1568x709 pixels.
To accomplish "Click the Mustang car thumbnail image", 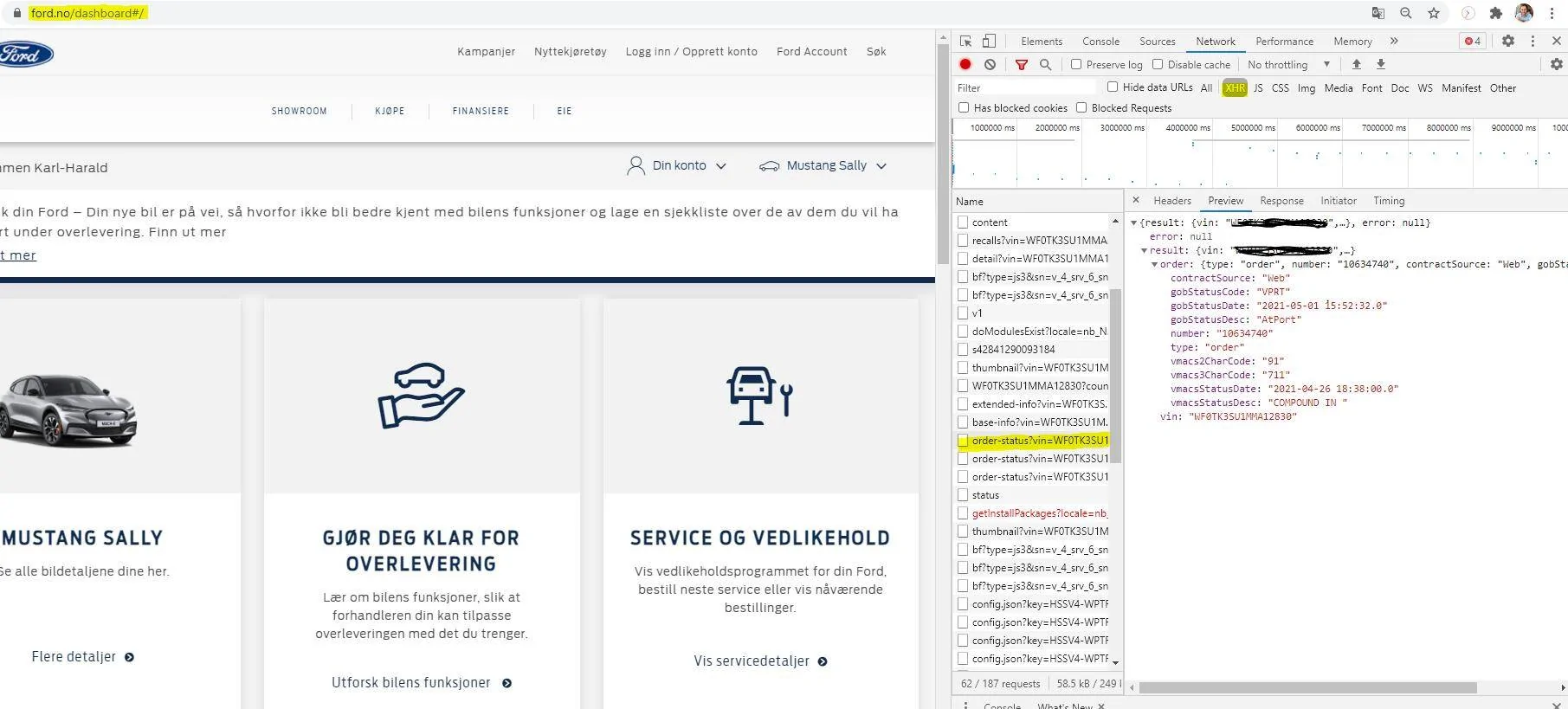I will pos(68,409).
